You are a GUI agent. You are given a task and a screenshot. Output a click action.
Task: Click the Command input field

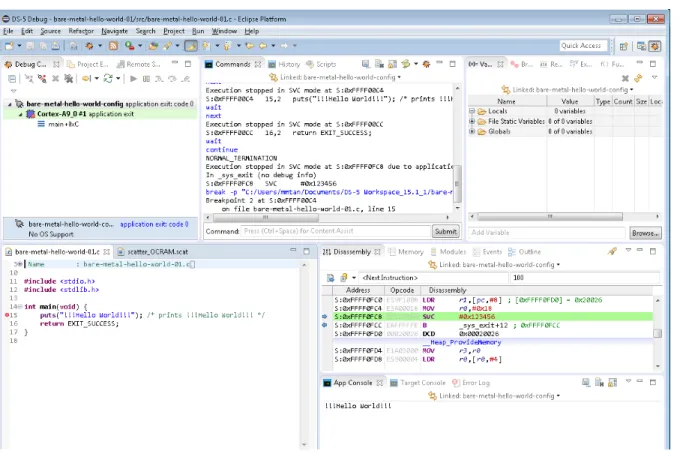pyautogui.click(x=336, y=231)
